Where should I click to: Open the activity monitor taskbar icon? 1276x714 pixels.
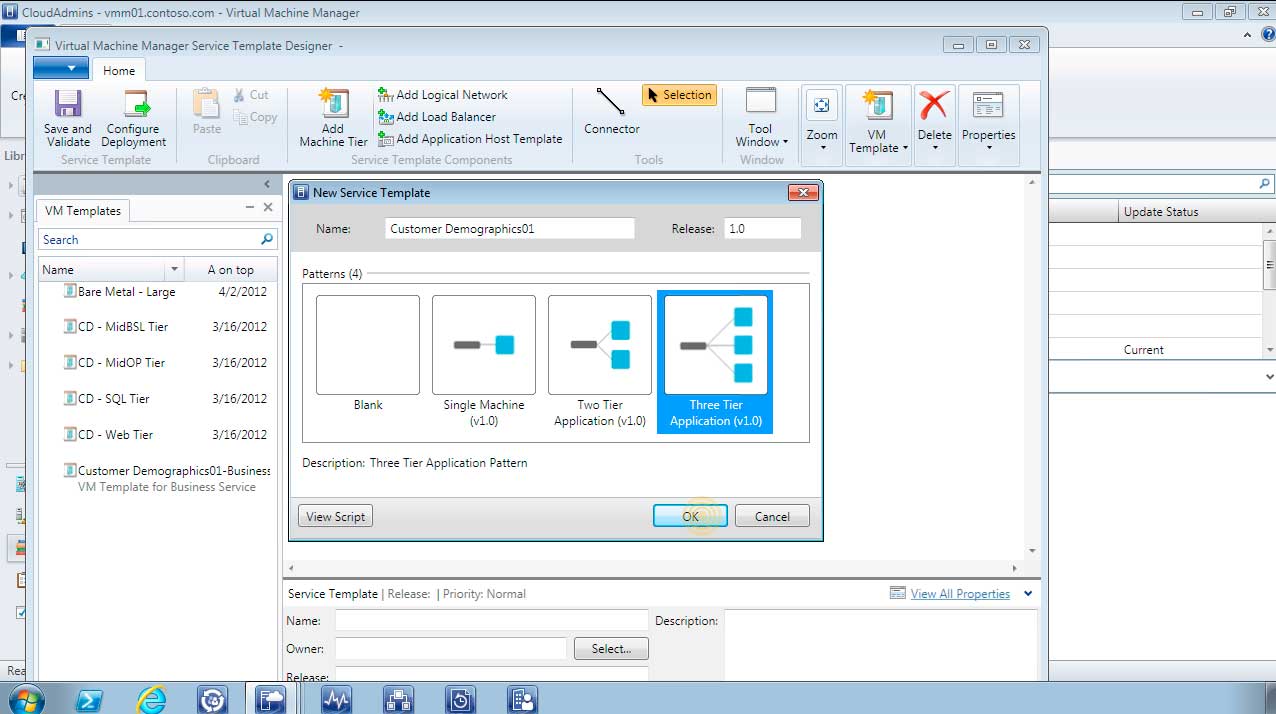336,699
